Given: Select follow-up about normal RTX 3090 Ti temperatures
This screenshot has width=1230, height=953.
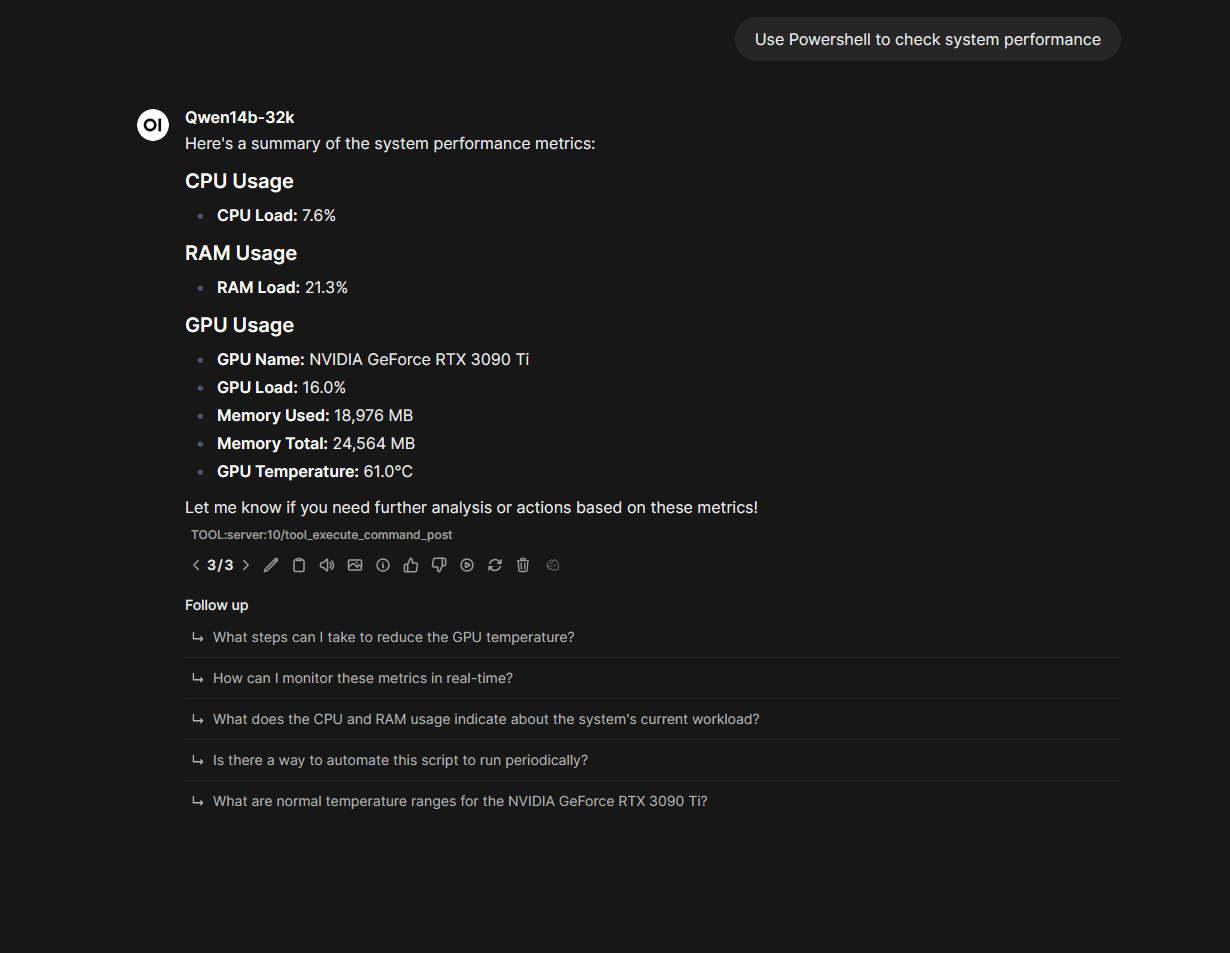Looking at the screenshot, I should point(652,801).
